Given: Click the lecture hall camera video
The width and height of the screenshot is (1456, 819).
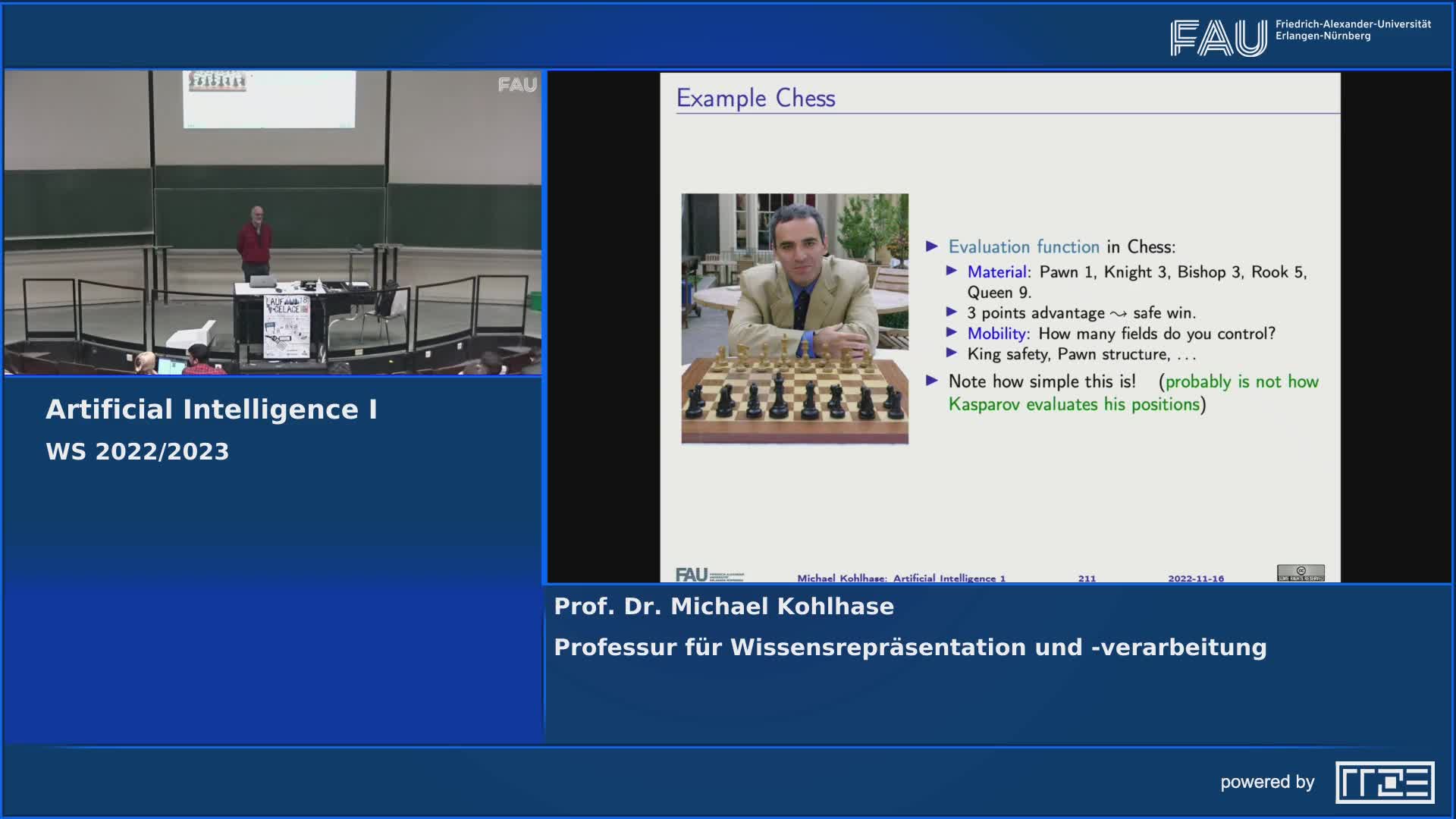Looking at the screenshot, I should (273, 222).
